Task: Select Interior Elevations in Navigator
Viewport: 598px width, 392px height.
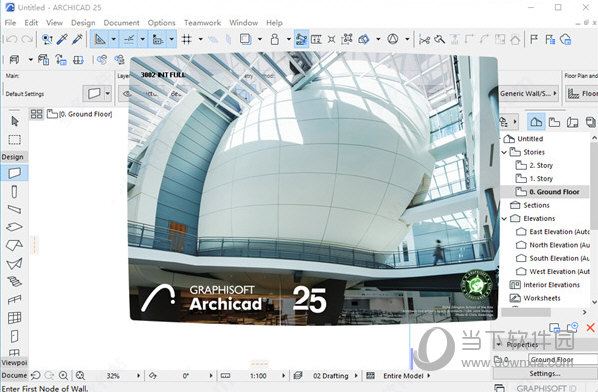Action: [x=545, y=285]
